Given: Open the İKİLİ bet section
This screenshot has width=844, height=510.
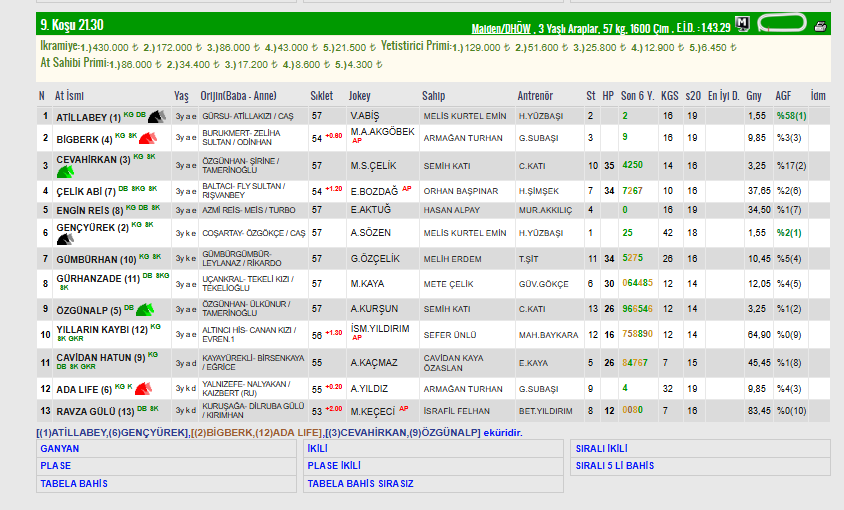Looking at the screenshot, I should click(x=318, y=449).
